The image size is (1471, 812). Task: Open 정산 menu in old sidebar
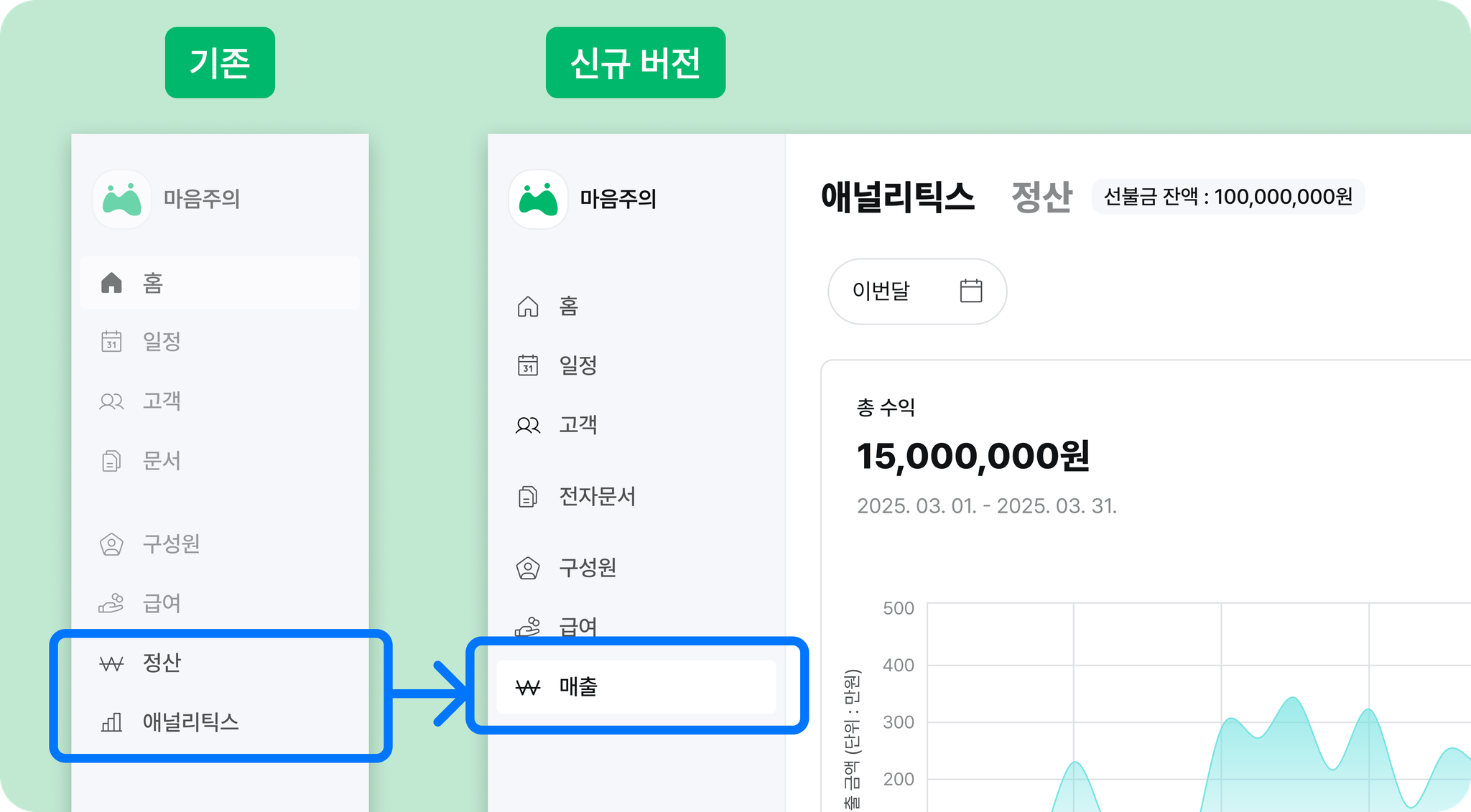220,662
